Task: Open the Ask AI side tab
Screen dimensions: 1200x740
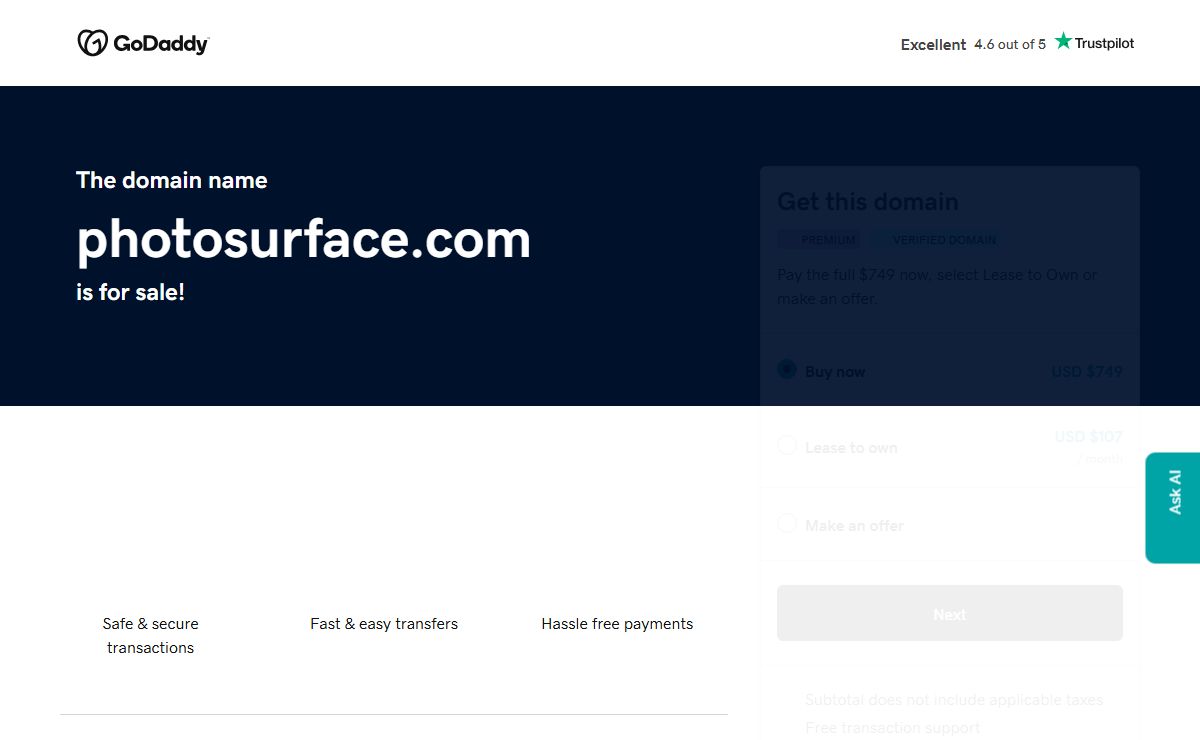Action: point(1173,508)
